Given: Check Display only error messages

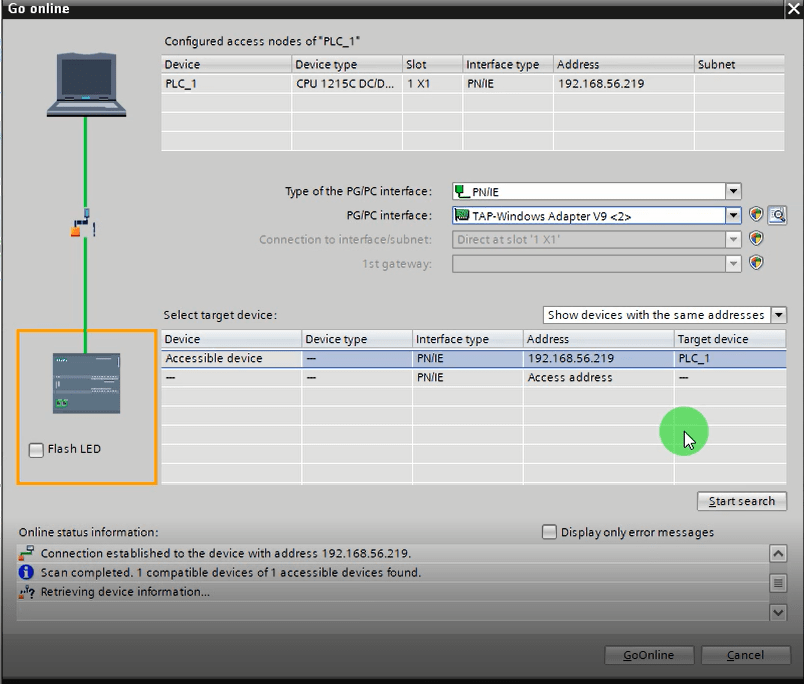Looking at the screenshot, I should pyautogui.click(x=549, y=532).
